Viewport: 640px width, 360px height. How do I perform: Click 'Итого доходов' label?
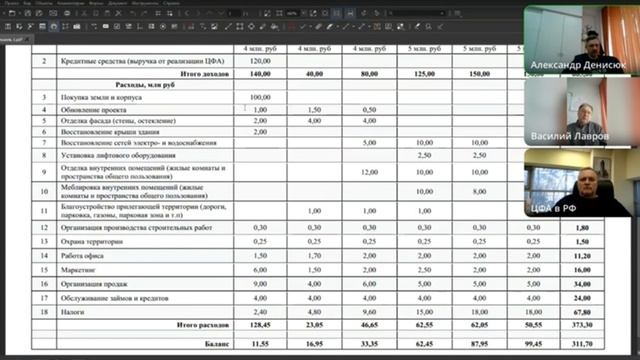point(204,74)
